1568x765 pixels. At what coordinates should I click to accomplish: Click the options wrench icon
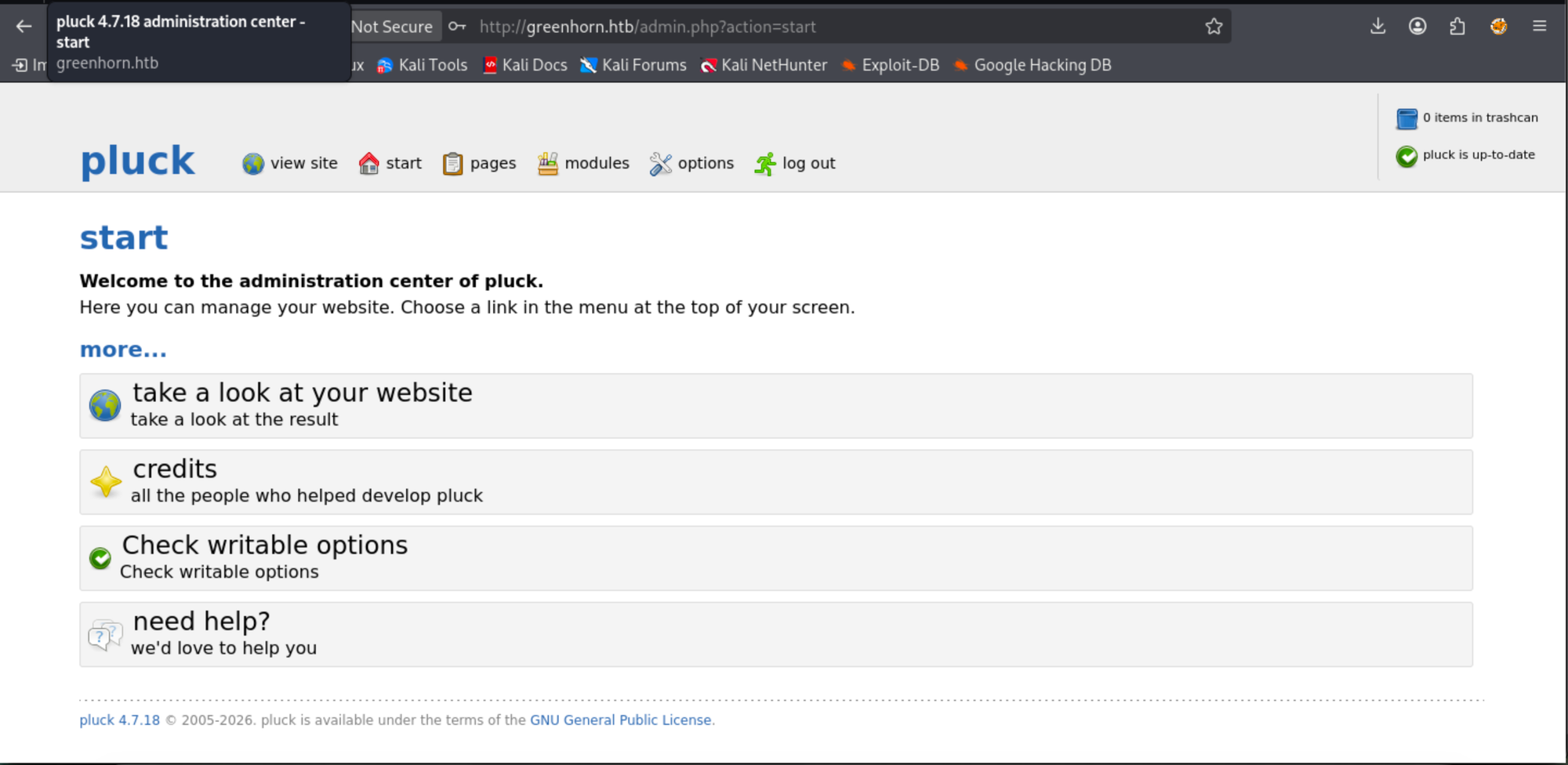pyautogui.click(x=660, y=164)
